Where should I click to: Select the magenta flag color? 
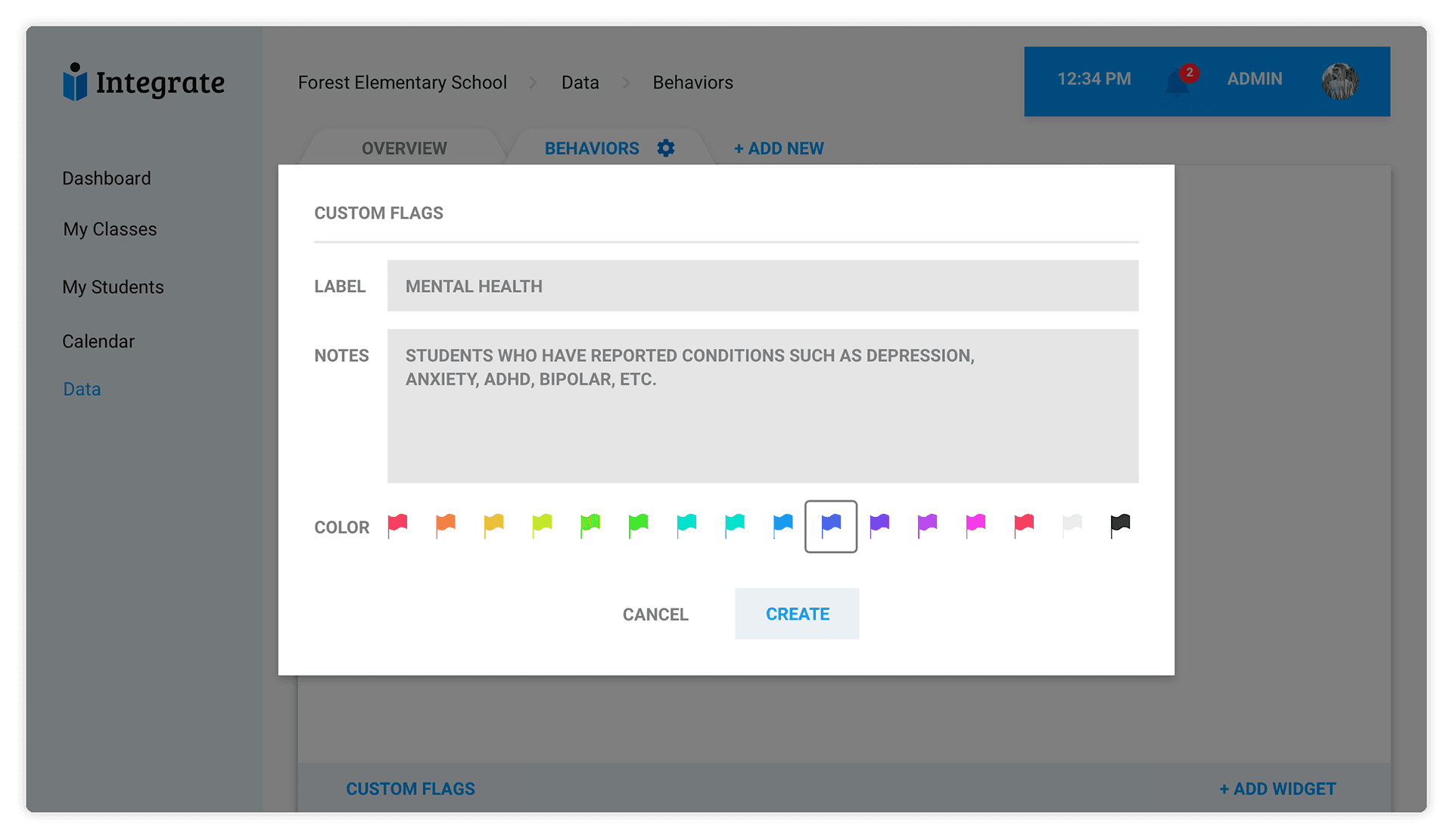(975, 525)
